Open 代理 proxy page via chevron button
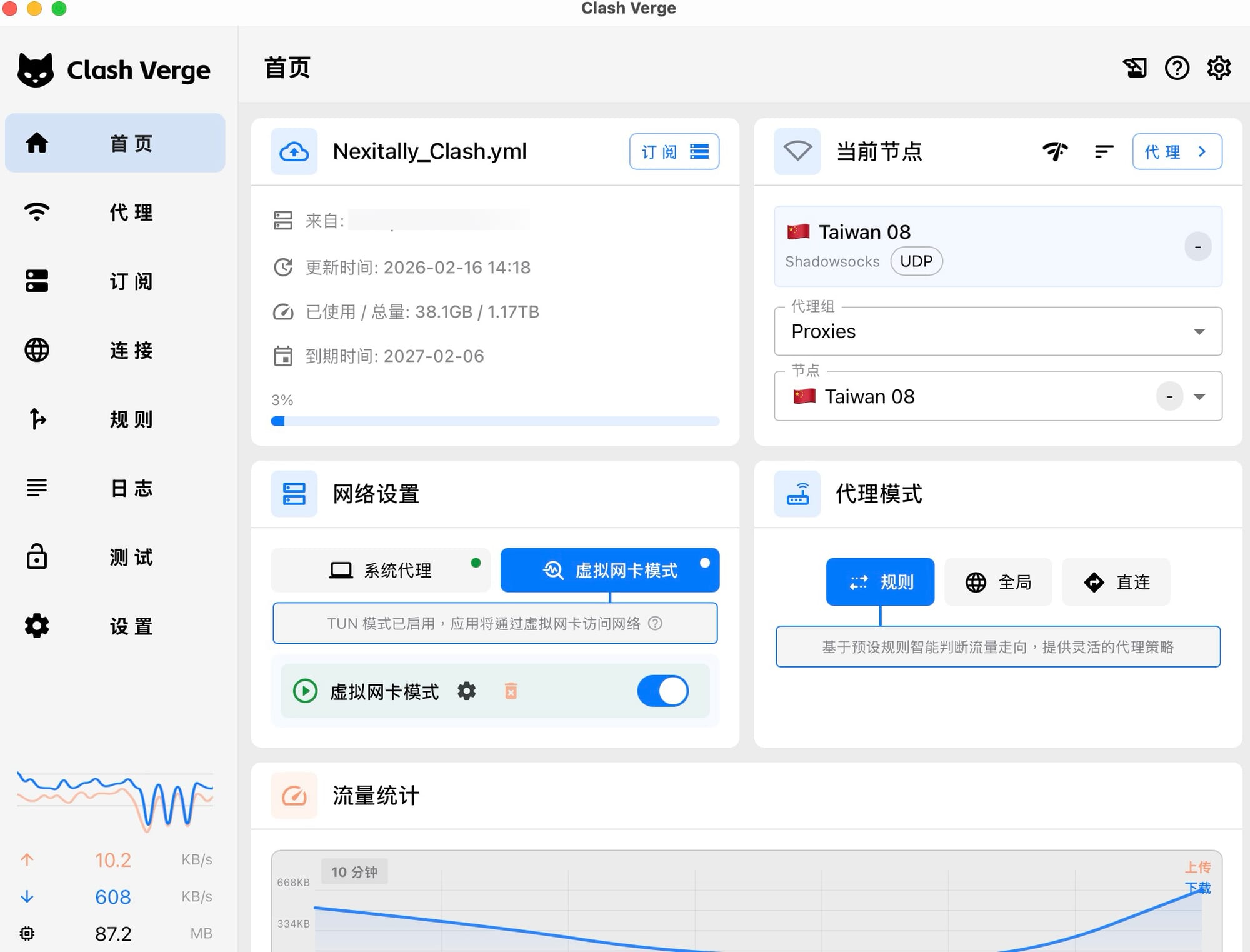Viewport: 1250px width, 952px height. (x=1177, y=151)
